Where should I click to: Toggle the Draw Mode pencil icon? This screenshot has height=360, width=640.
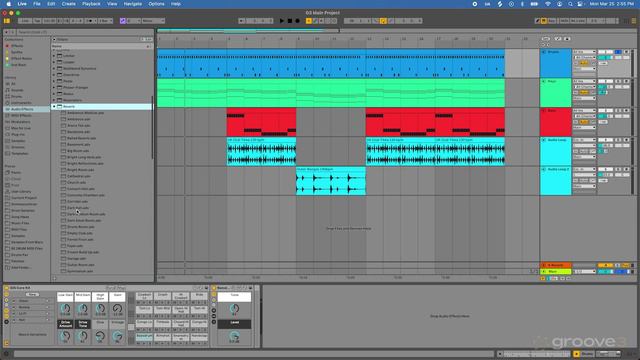[538, 21]
